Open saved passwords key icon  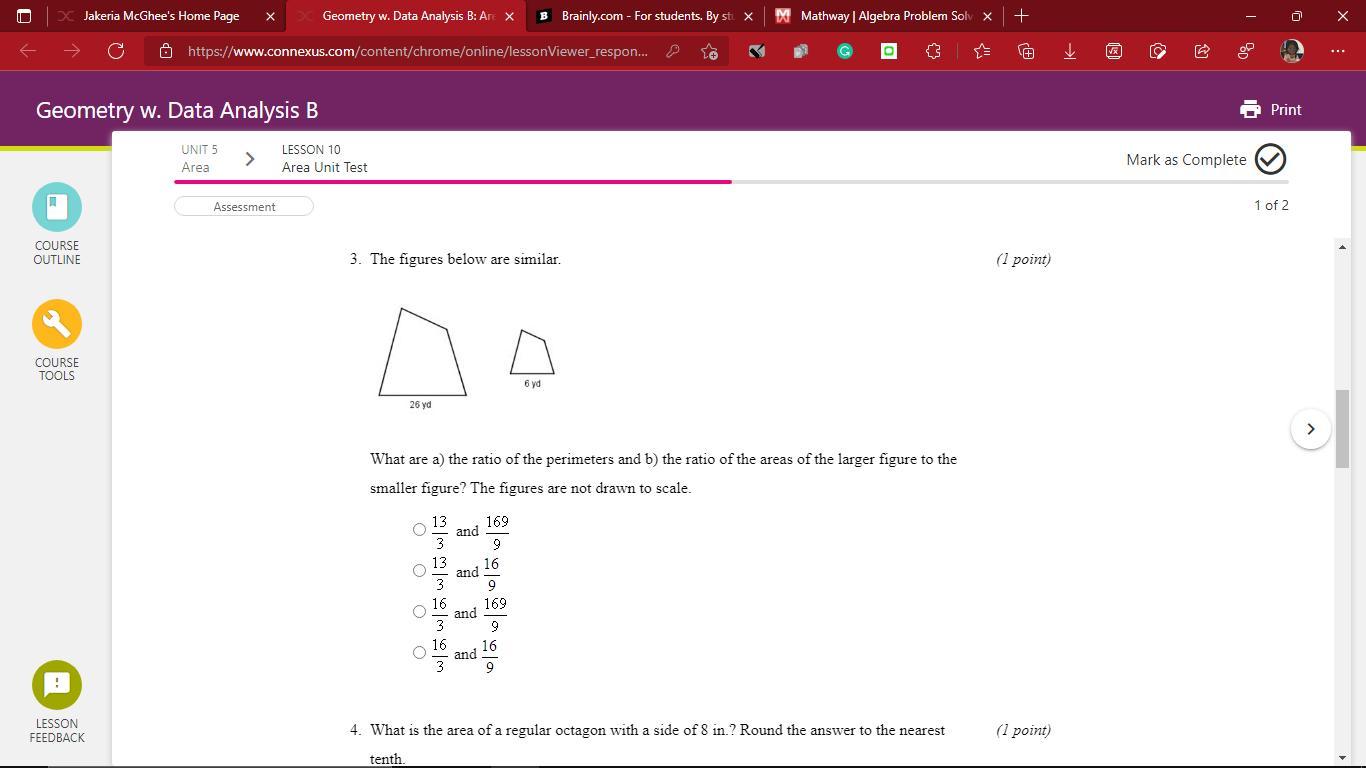673,51
